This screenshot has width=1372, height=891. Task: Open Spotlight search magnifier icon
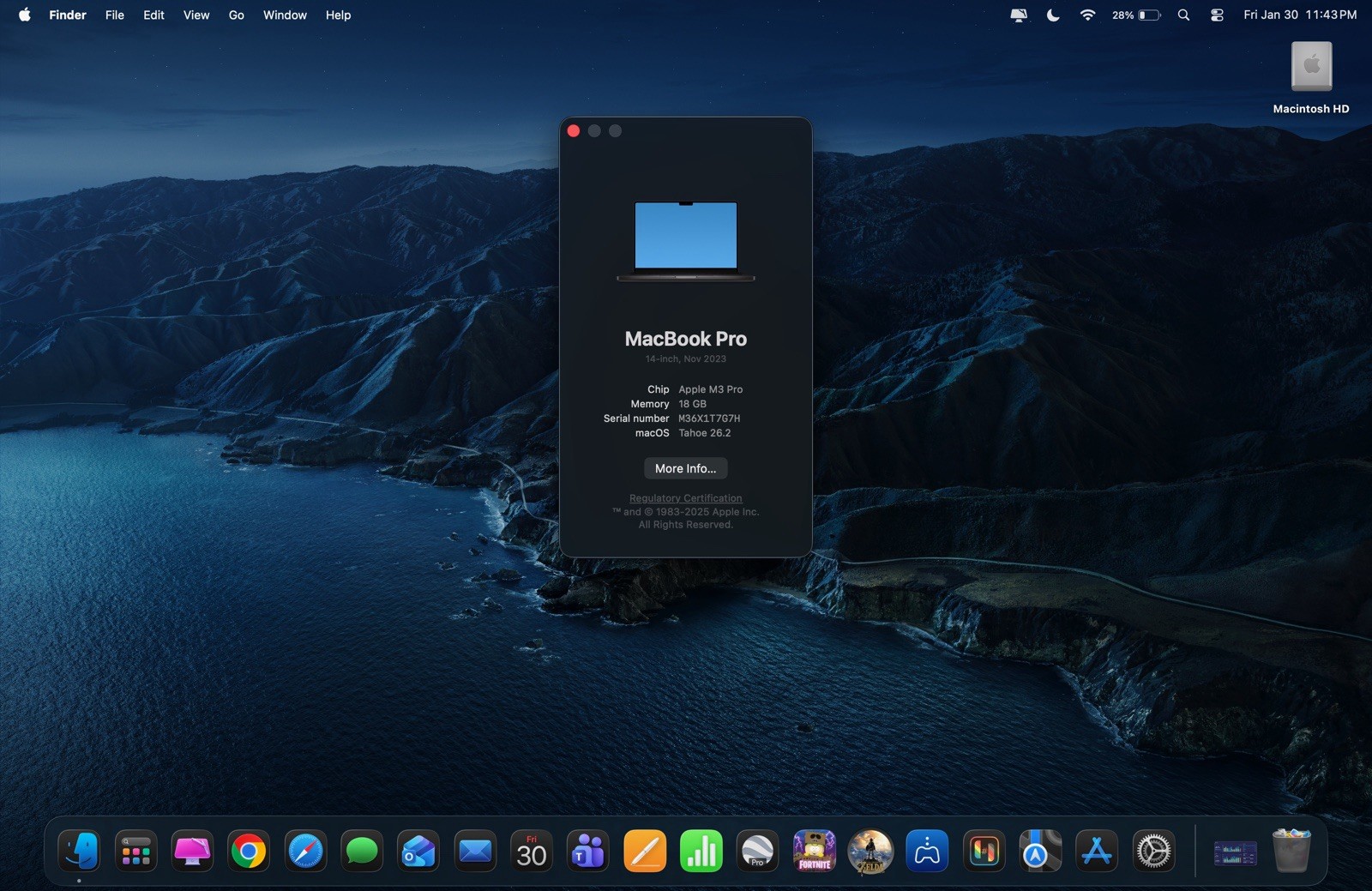pyautogui.click(x=1183, y=15)
